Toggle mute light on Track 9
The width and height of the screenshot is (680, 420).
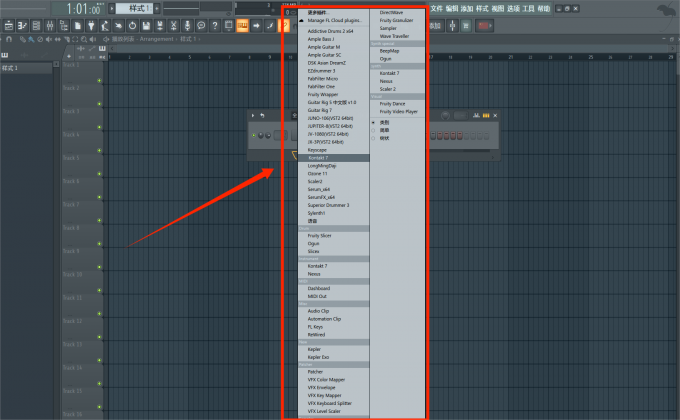click(99, 267)
